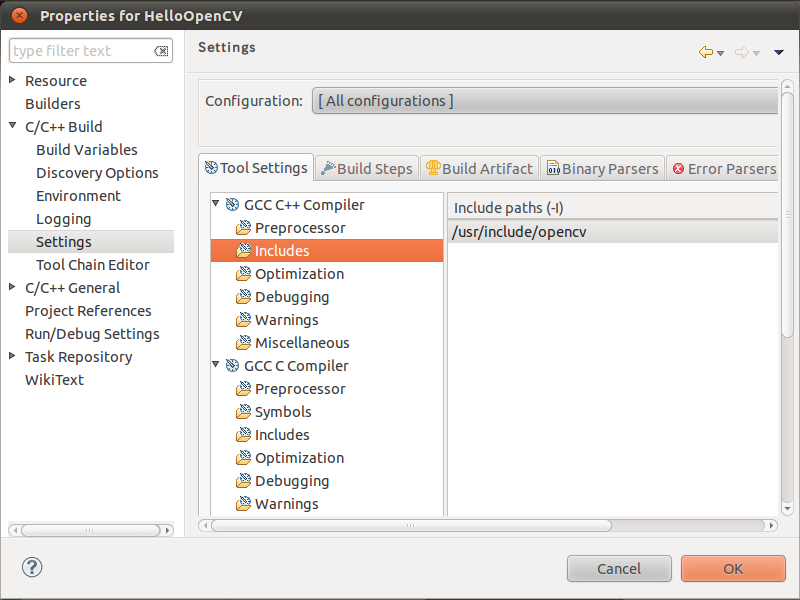Click the settings panel scrollbar right arrow
Image resolution: width=800 pixels, height=600 pixels.
pyautogui.click(x=771, y=525)
